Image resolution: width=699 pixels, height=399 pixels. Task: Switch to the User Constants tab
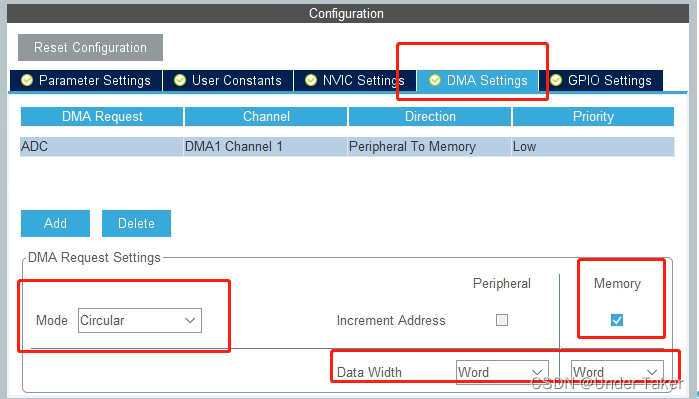coord(228,80)
